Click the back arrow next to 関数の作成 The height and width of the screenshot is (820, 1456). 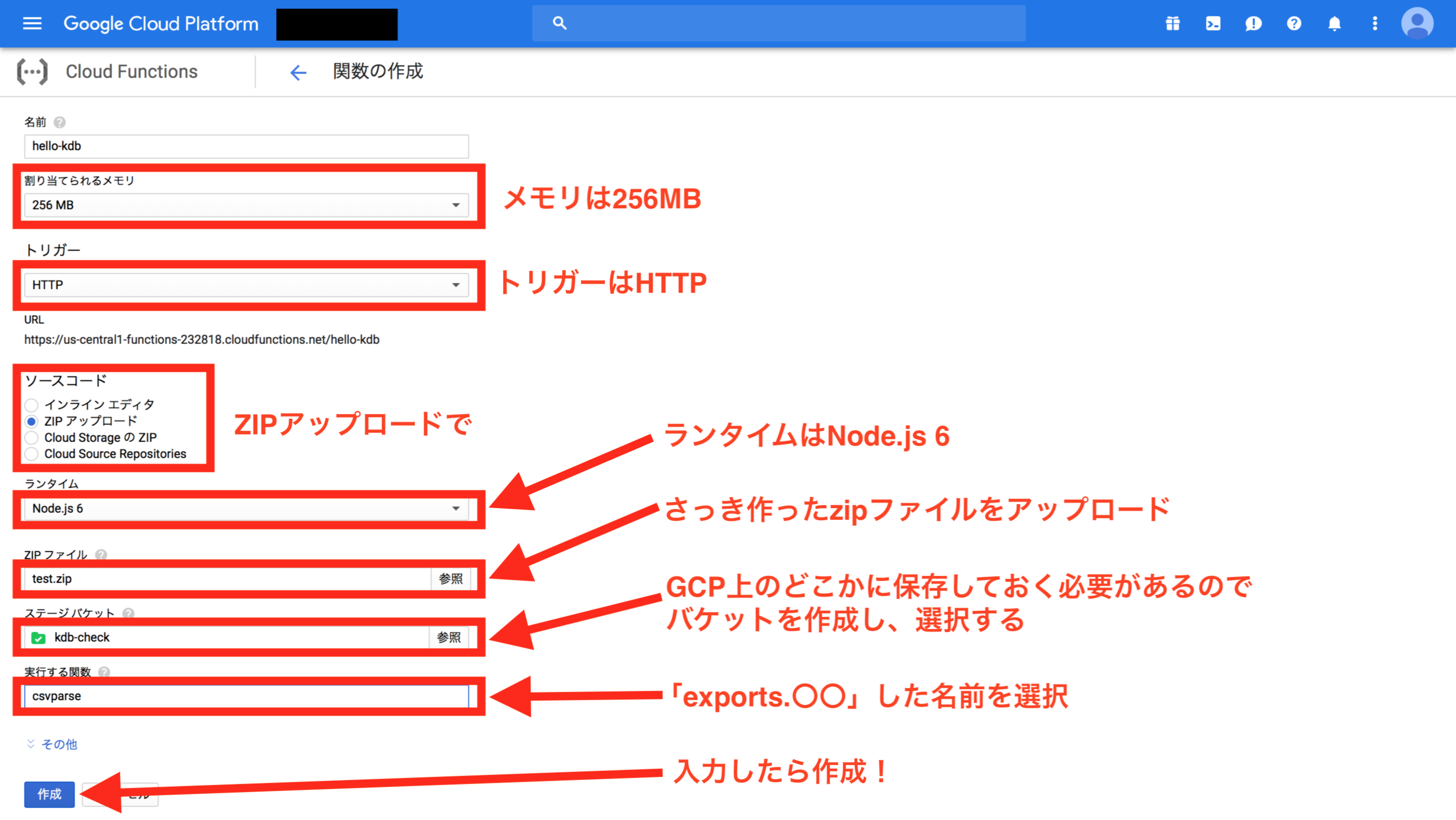click(298, 72)
